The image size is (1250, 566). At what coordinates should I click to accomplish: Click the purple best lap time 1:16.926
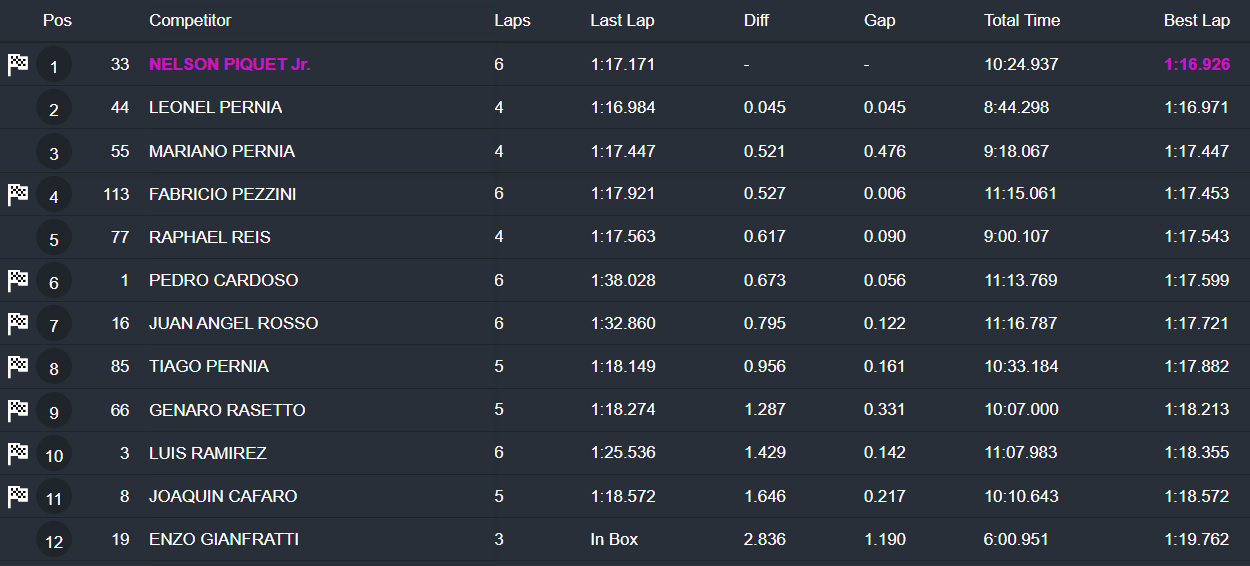1197,64
